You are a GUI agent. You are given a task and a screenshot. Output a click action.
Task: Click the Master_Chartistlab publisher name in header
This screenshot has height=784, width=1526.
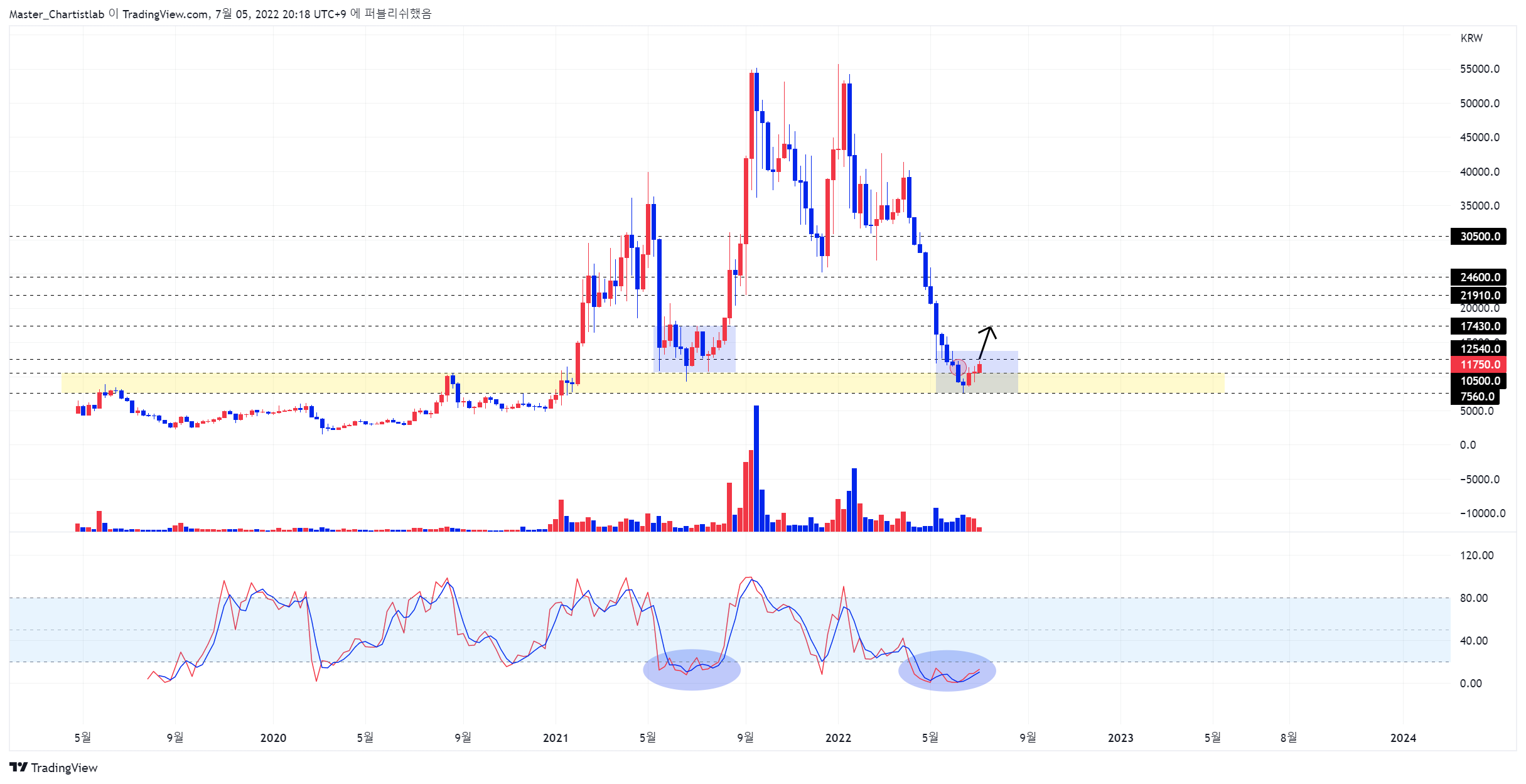point(56,14)
